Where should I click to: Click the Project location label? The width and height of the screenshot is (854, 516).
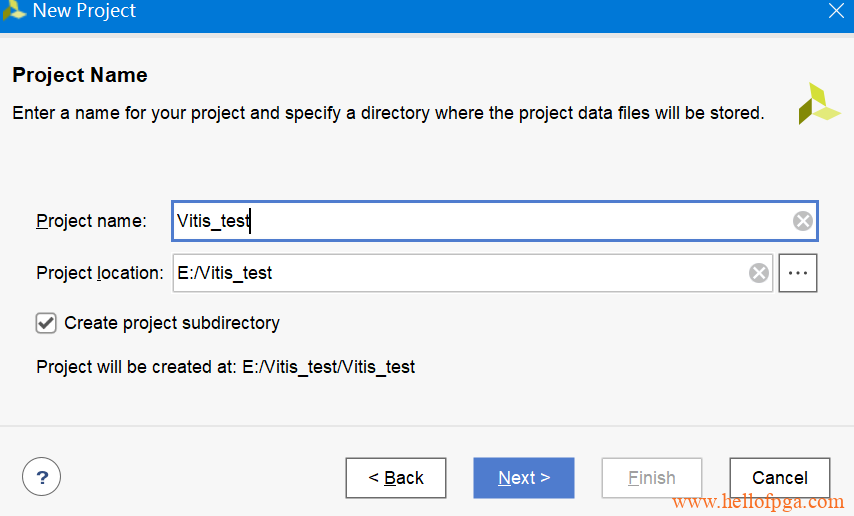point(100,272)
